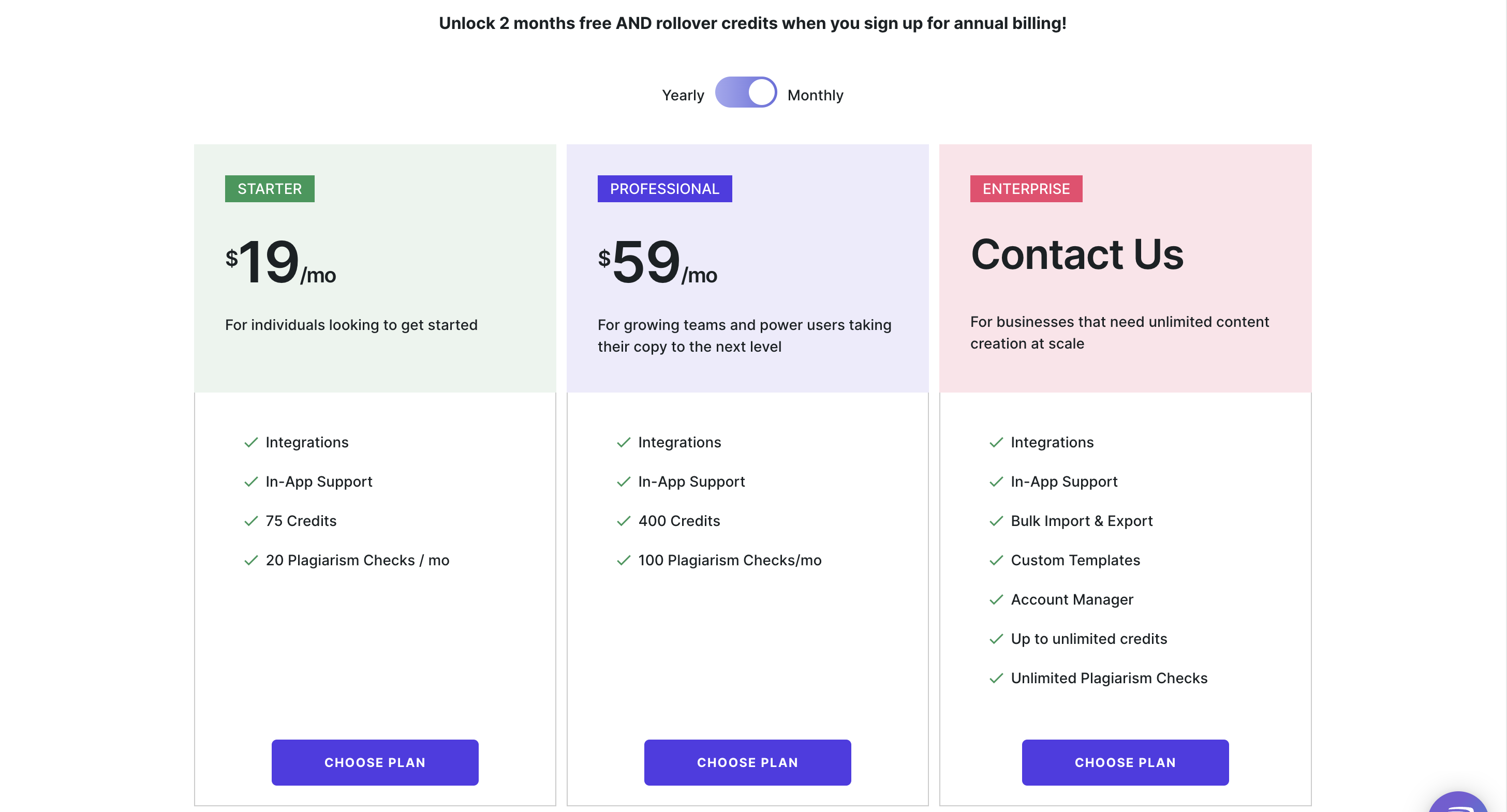Click checkmark beside Custom Templates
Image resolution: width=1507 pixels, height=812 pixels.
tap(996, 560)
